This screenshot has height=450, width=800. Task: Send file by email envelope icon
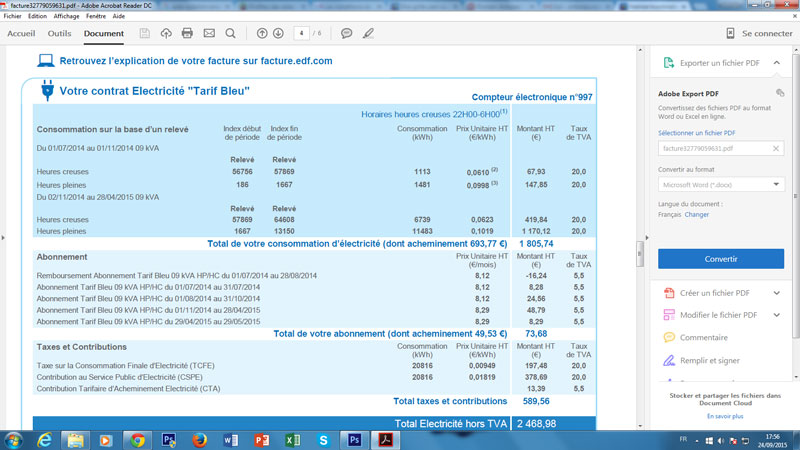(x=209, y=33)
